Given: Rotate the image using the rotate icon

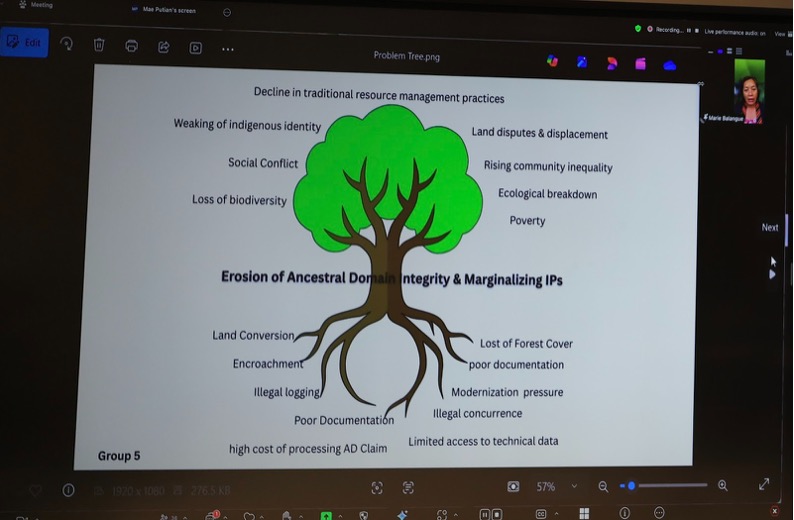Looking at the screenshot, I should point(67,44).
